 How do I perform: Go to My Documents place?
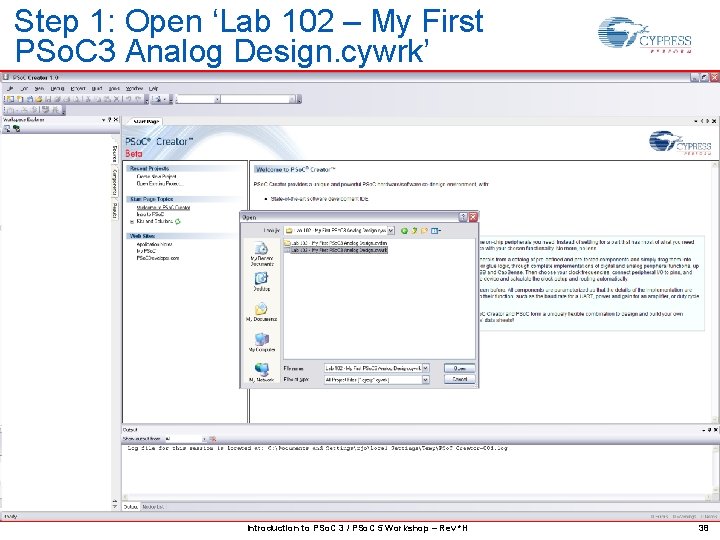tap(262, 312)
